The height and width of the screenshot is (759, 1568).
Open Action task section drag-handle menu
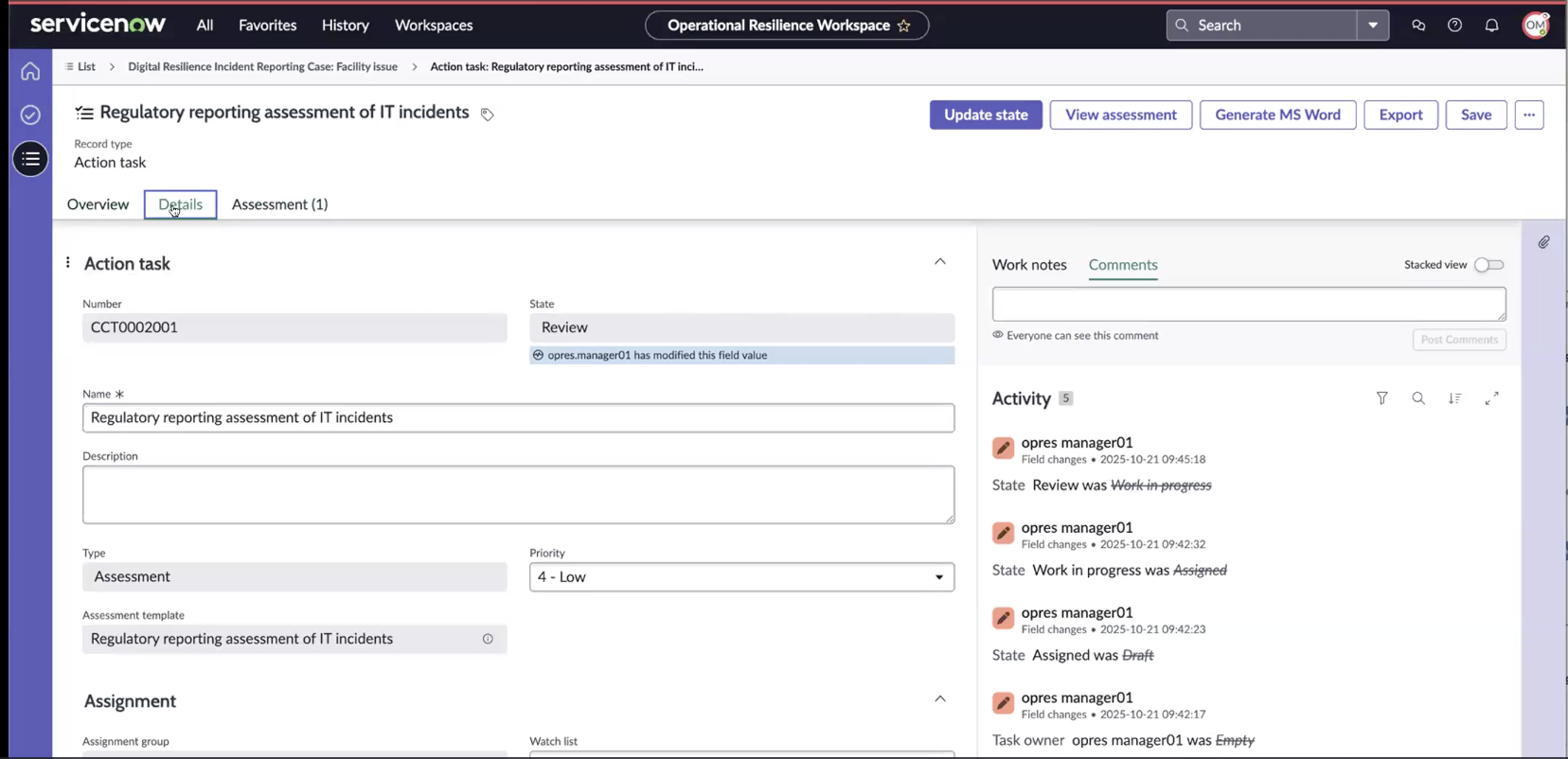(67, 262)
